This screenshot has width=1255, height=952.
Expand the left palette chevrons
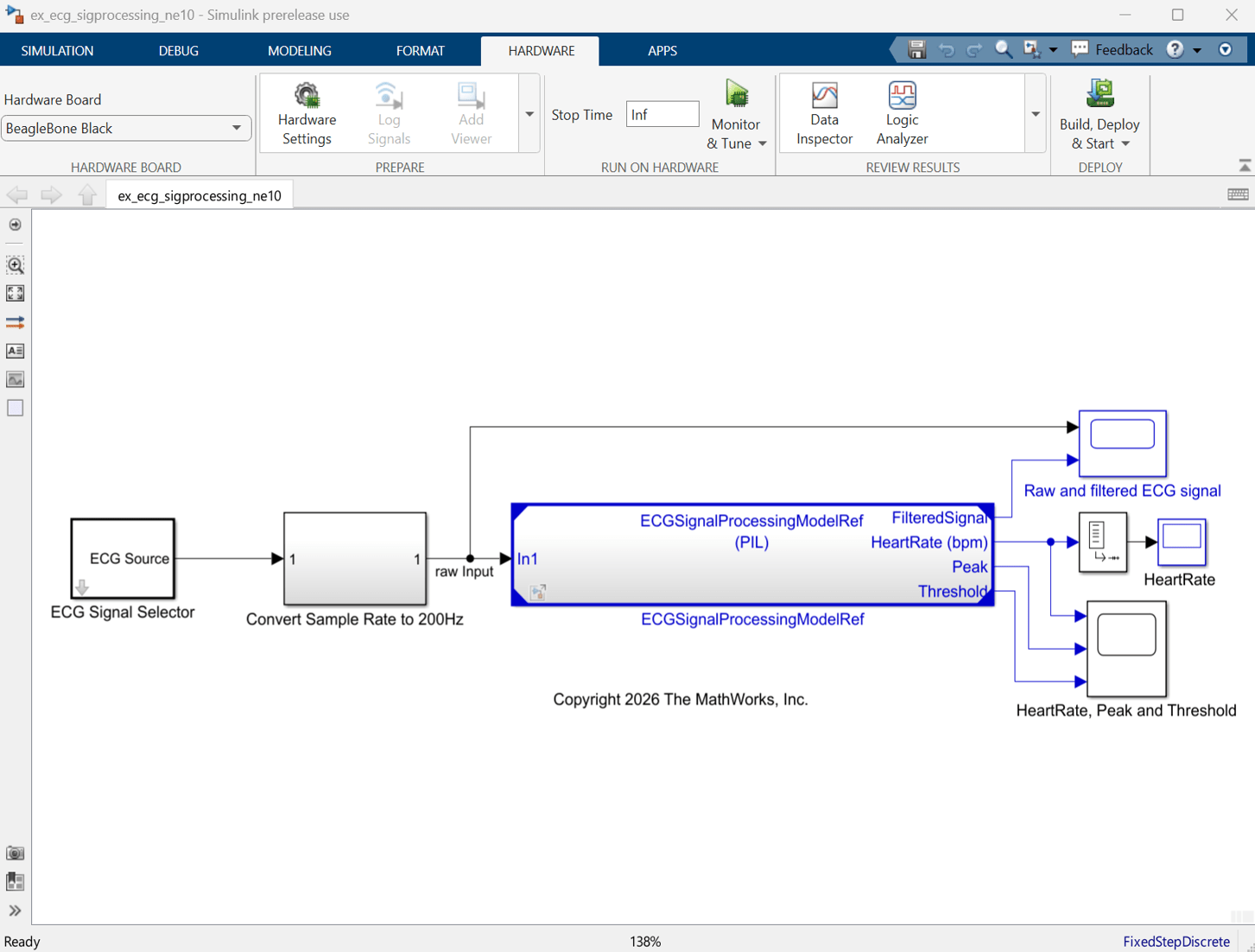[15, 911]
